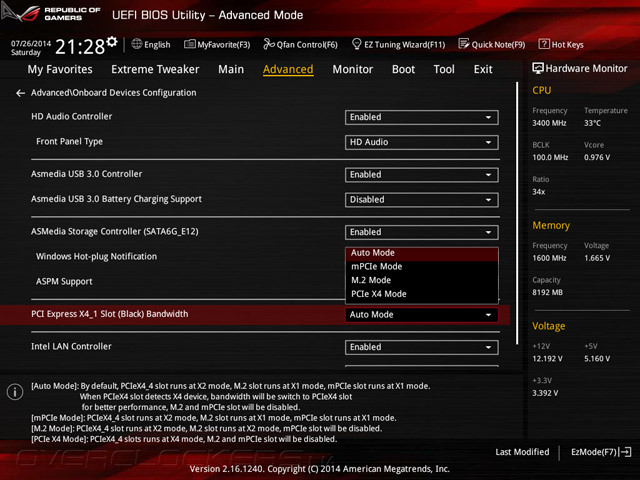Open the USB 3.0 Battery Charging Support dropdown

tap(422, 200)
